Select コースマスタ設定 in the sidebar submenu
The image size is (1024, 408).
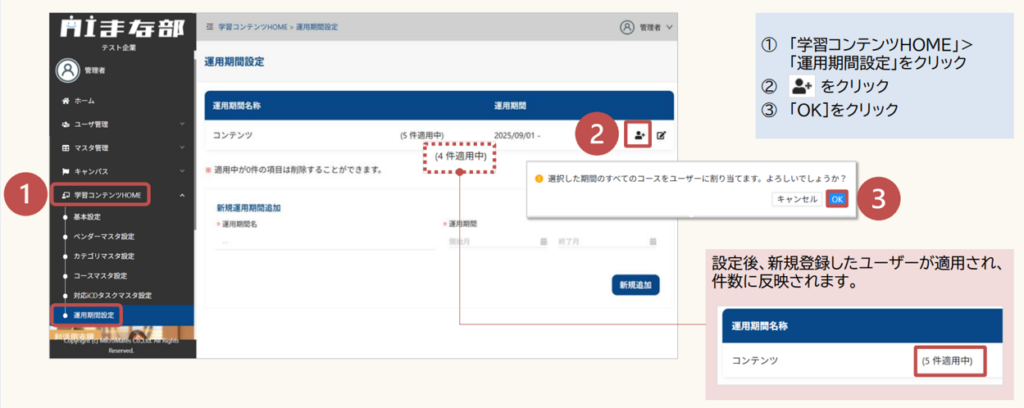(x=100, y=275)
